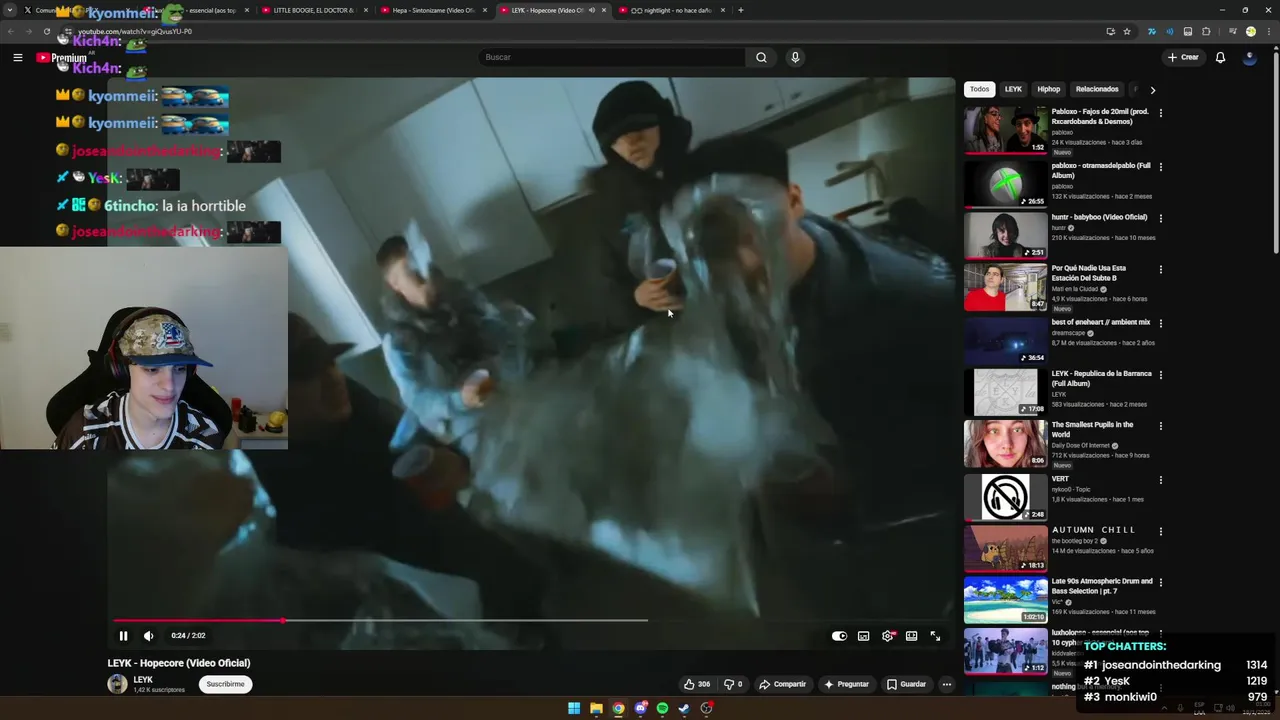
Task: Open LEYK channel avatar
Action: 118,684
